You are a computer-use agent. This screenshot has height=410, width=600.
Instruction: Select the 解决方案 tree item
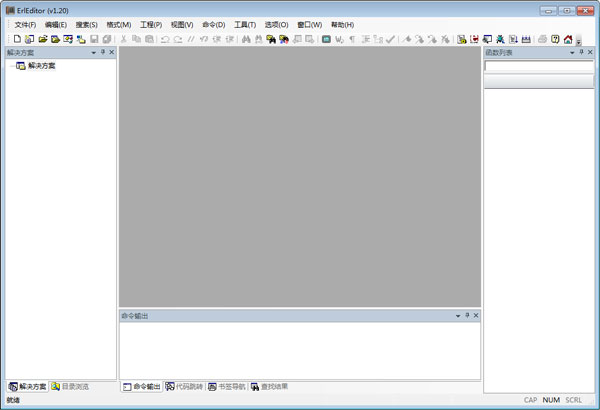click(x=42, y=66)
